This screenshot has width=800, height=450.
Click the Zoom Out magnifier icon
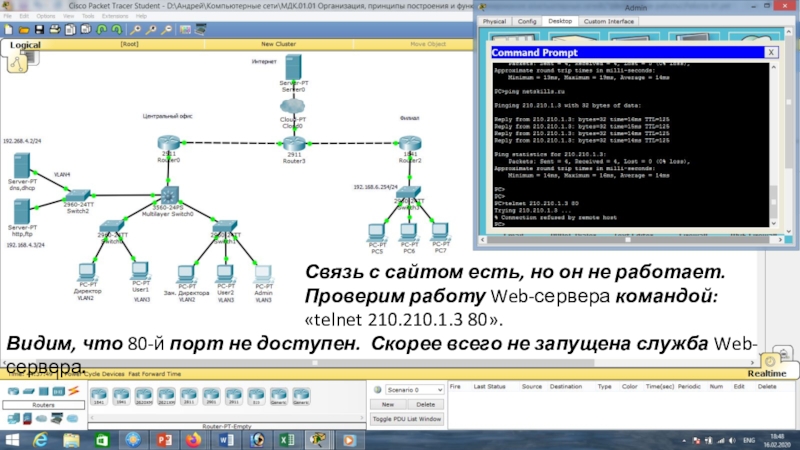166,30
